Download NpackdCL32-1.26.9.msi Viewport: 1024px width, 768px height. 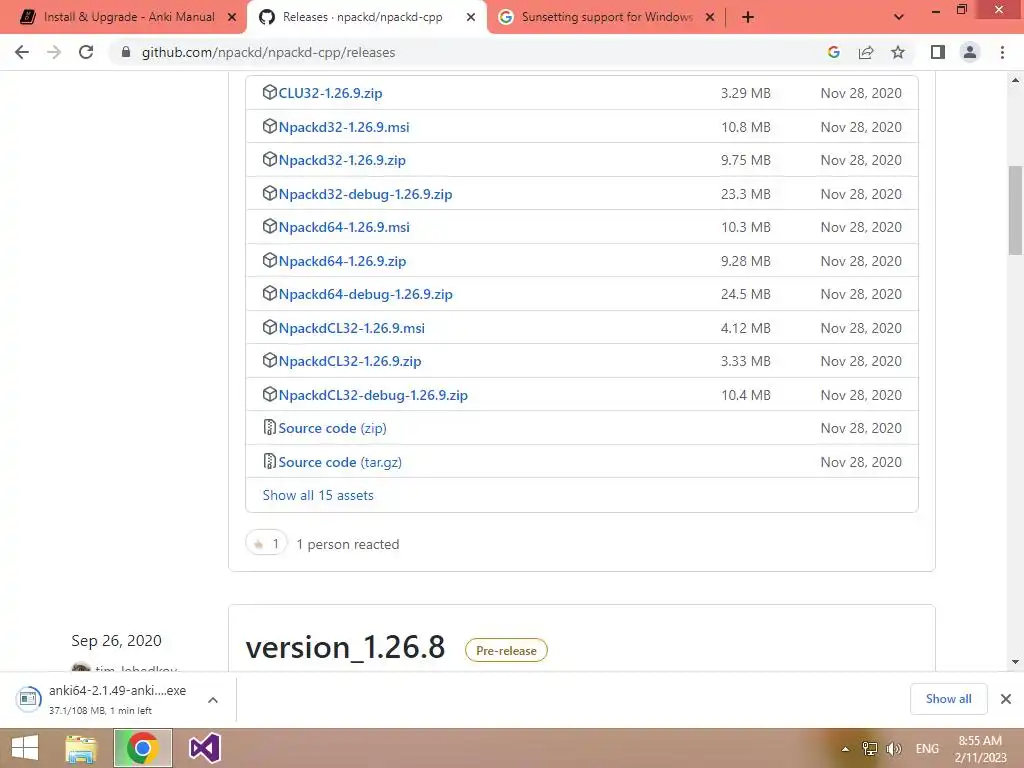352,328
